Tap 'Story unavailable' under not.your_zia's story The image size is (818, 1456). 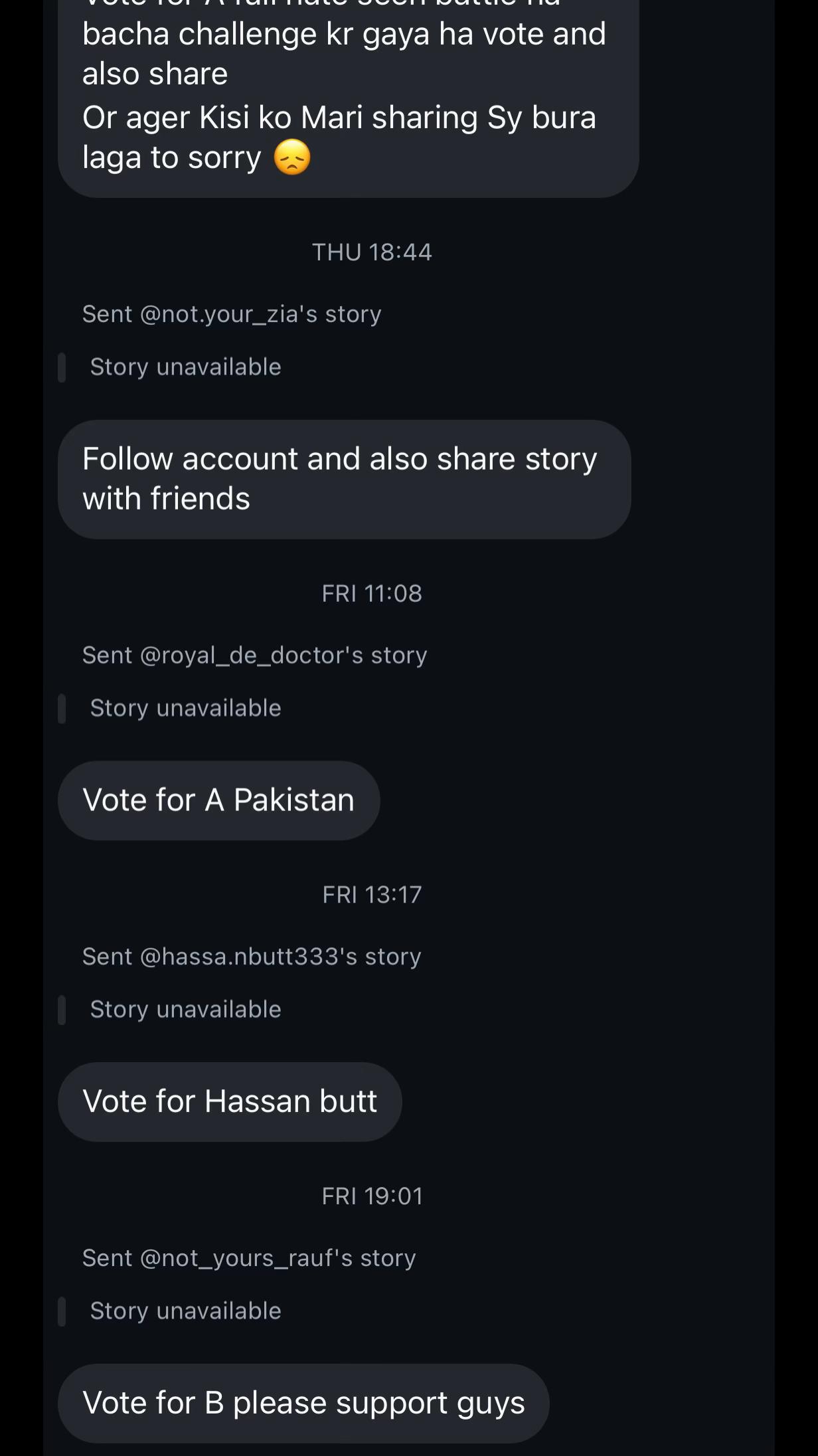(x=186, y=367)
